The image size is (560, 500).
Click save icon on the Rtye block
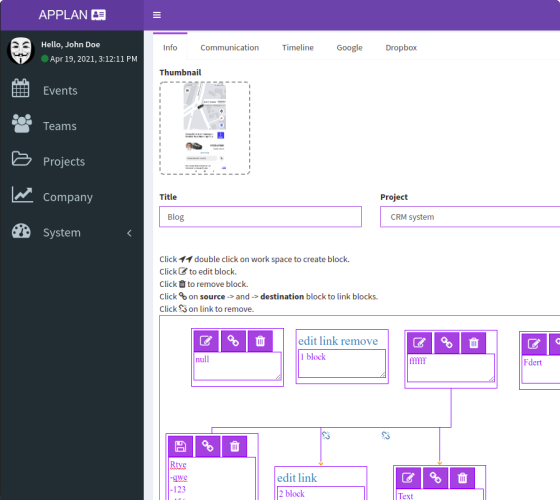pyautogui.click(x=180, y=446)
